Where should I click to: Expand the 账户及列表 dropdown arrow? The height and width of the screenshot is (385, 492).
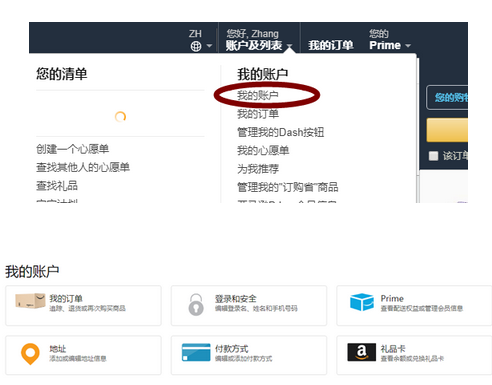coord(289,46)
